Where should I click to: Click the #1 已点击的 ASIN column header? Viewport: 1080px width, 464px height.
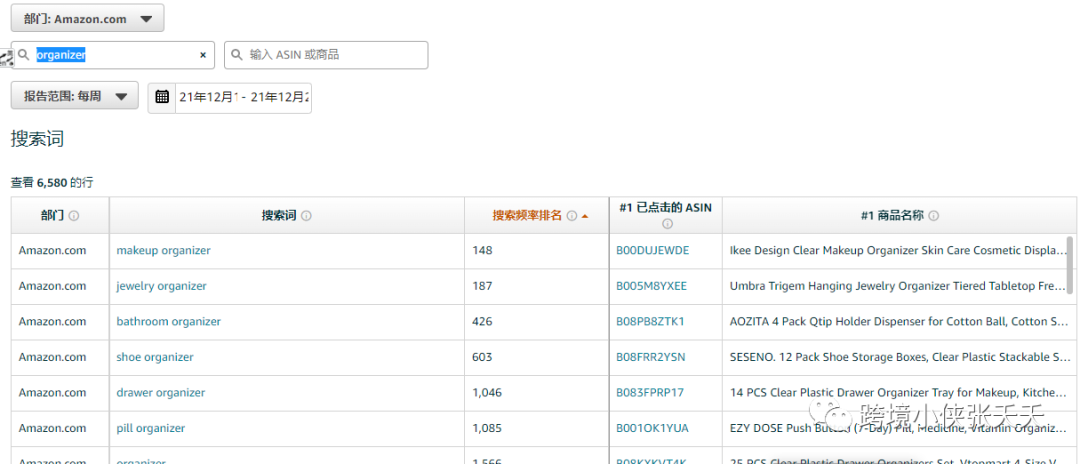(666, 215)
